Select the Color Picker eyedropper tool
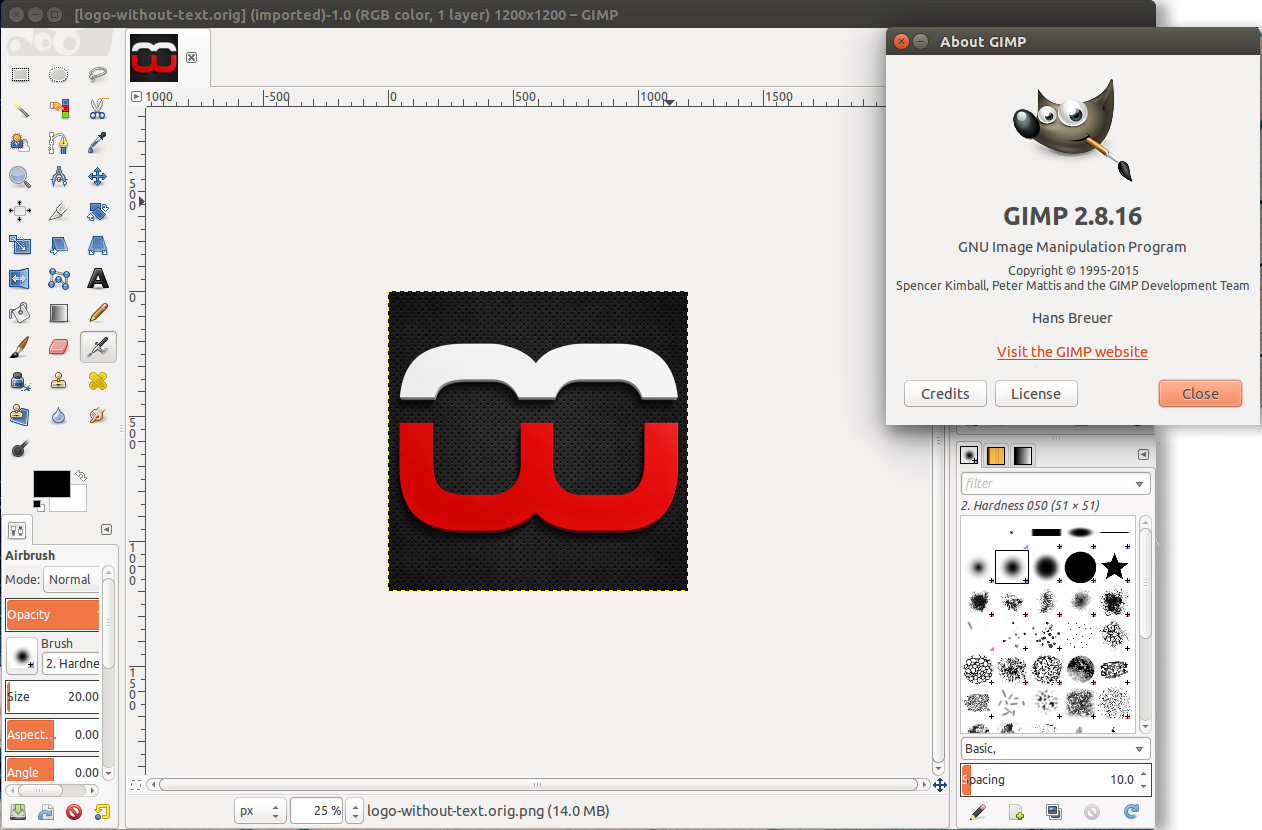This screenshot has width=1262, height=830. [98, 142]
